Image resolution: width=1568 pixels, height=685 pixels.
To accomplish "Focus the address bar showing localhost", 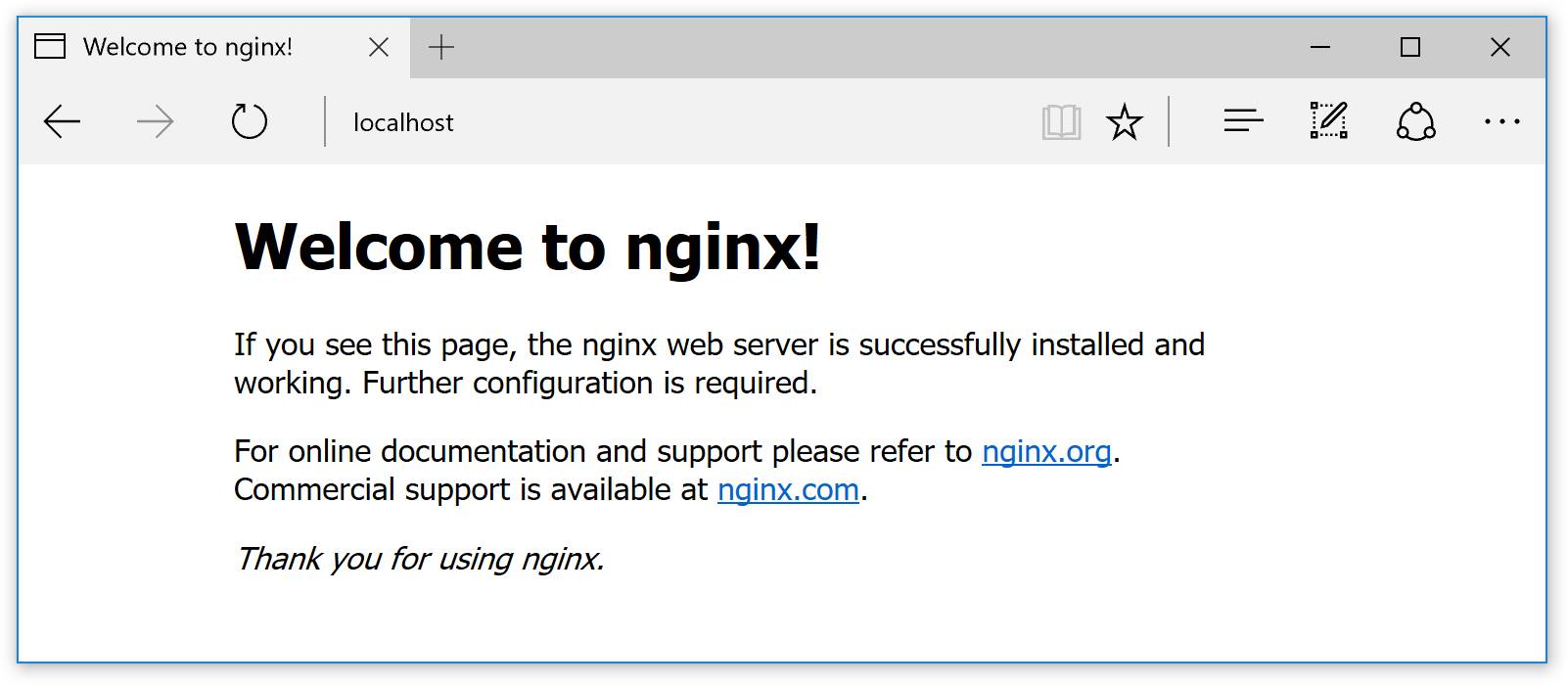I will click(685, 122).
